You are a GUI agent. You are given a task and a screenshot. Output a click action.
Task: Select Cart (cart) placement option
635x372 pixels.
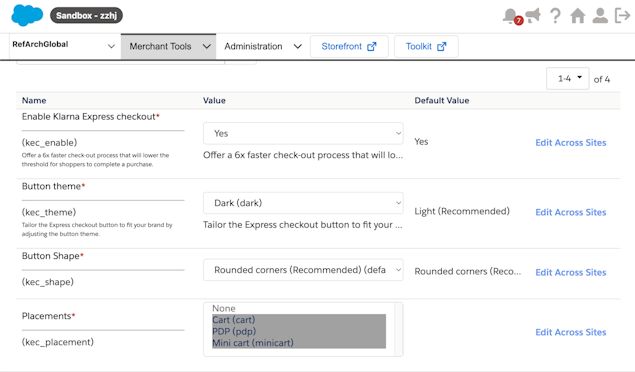point(299,320)
